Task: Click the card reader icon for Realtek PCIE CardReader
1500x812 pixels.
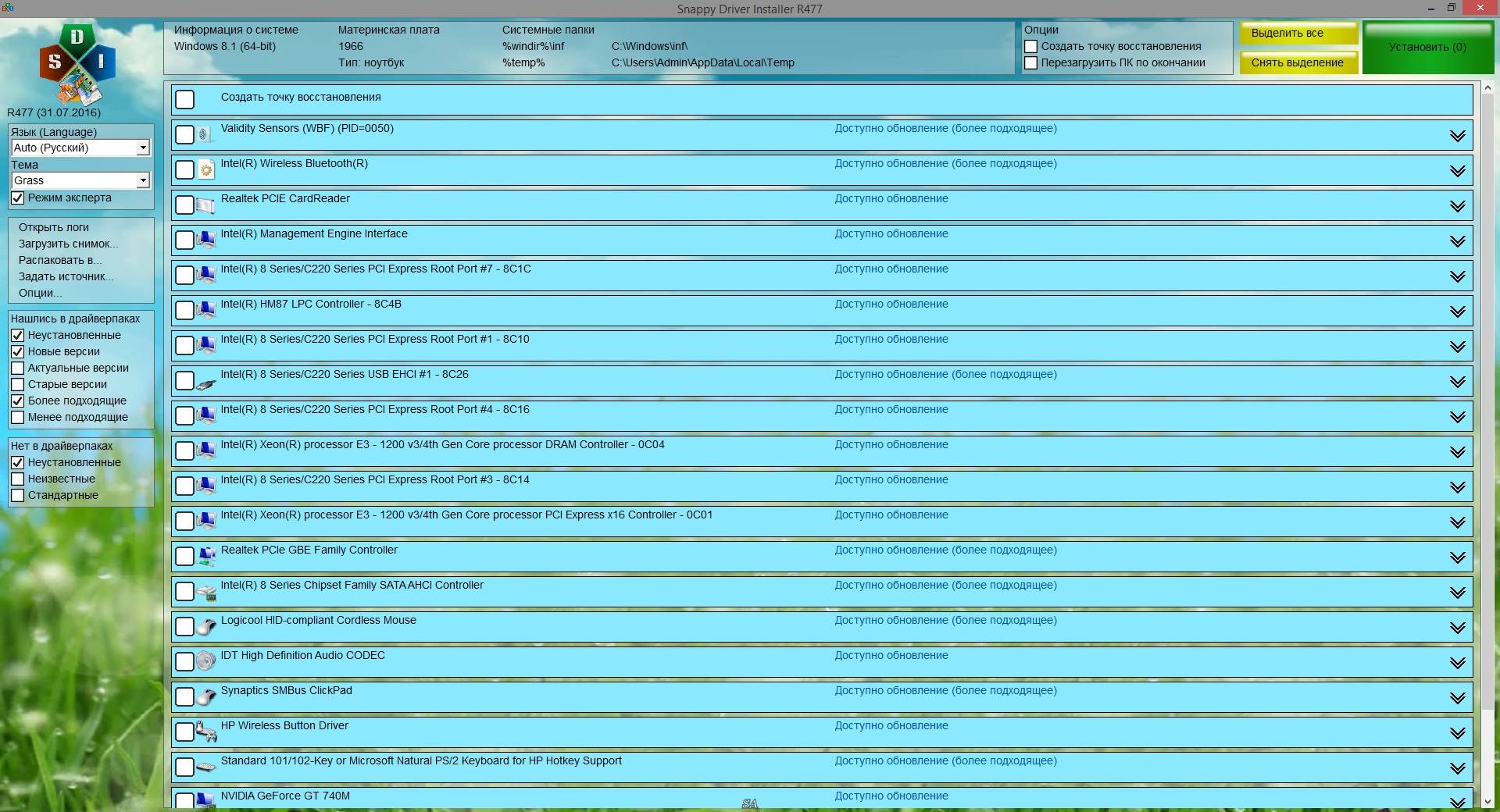Action: pyautogui.click(x=205, y=205)
